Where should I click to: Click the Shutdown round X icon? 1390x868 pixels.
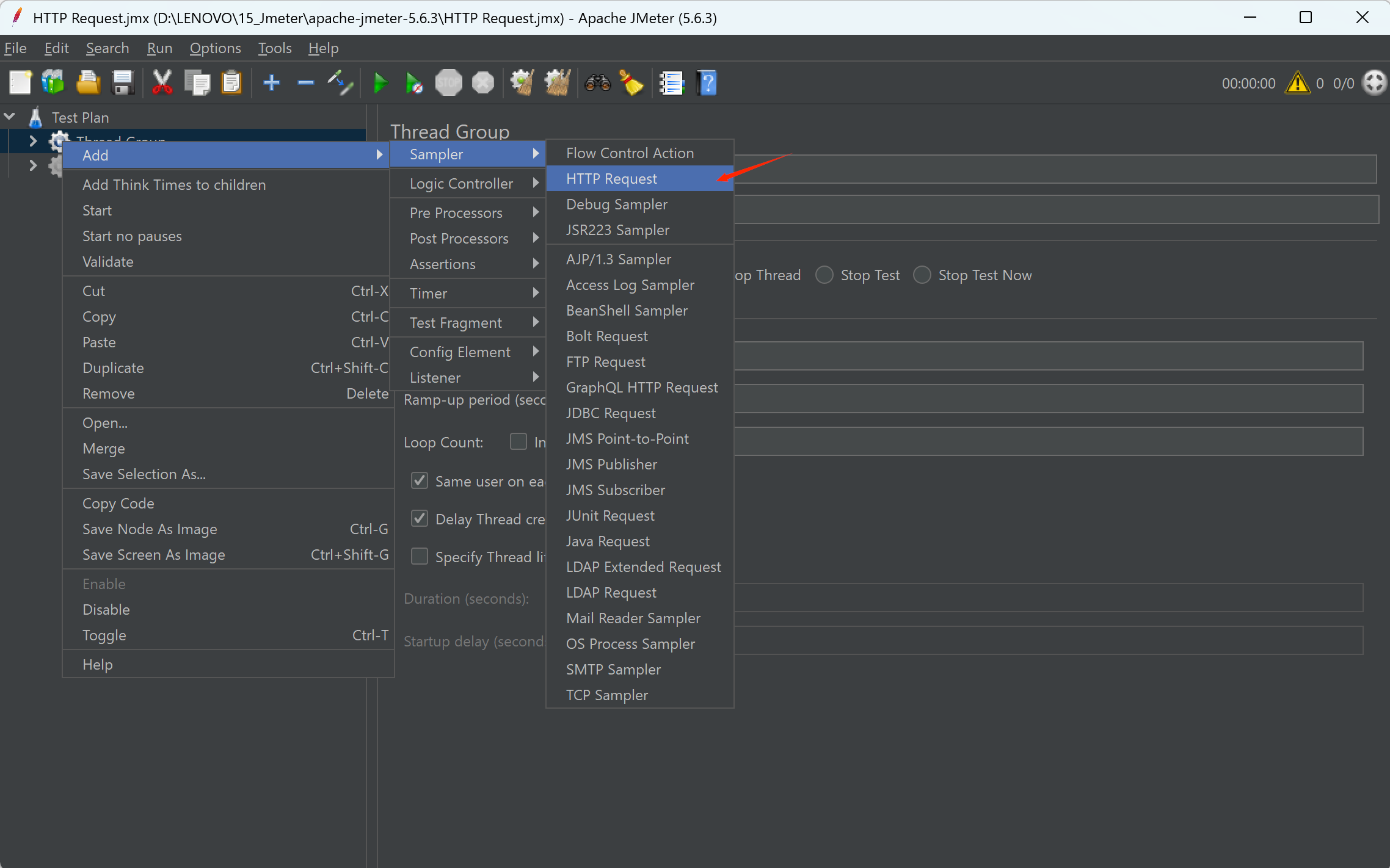click(x=483, y=83)
